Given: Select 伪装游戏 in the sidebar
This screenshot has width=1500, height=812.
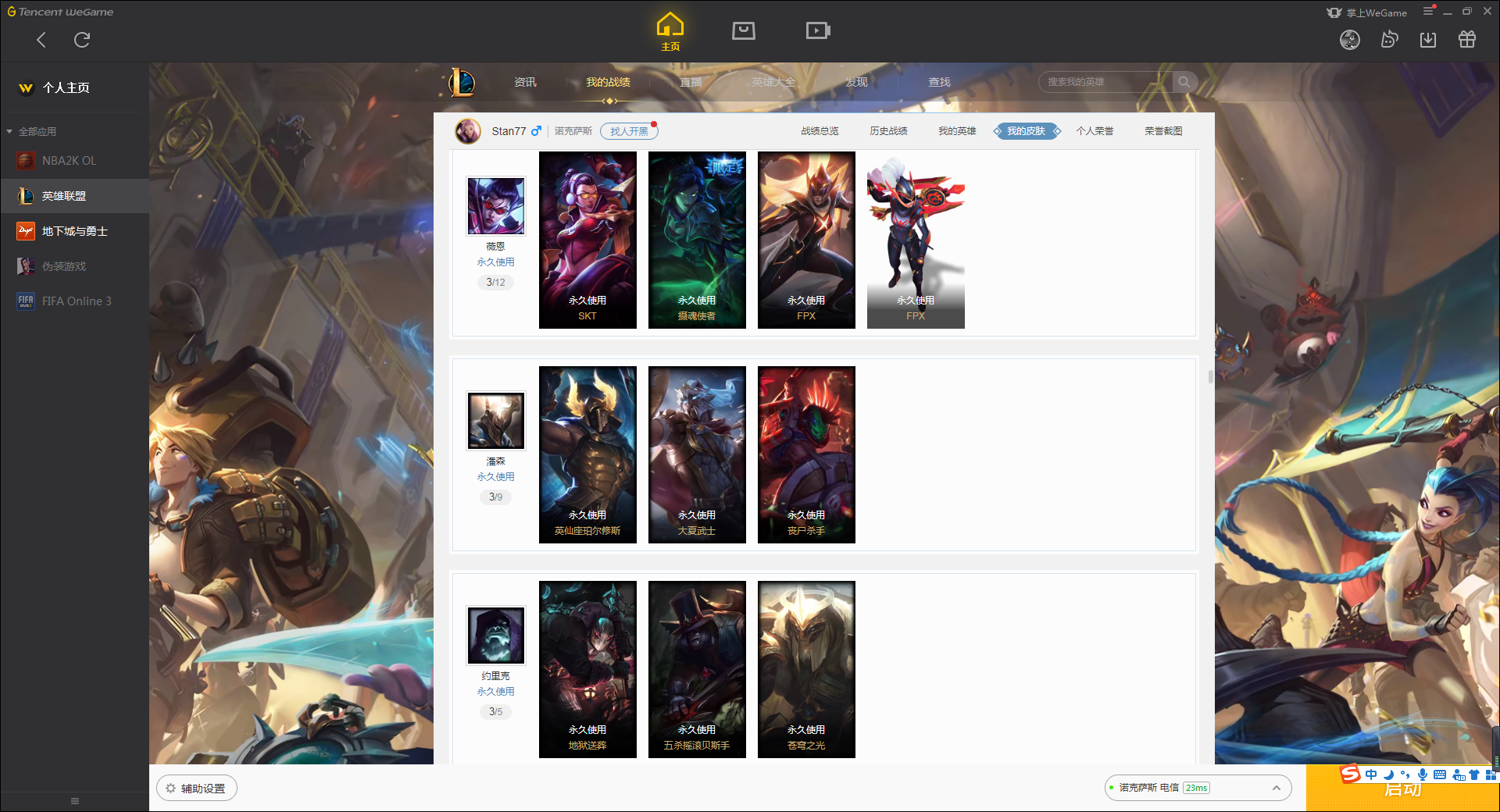Looking at the screenshot, I should pos(74,266).
